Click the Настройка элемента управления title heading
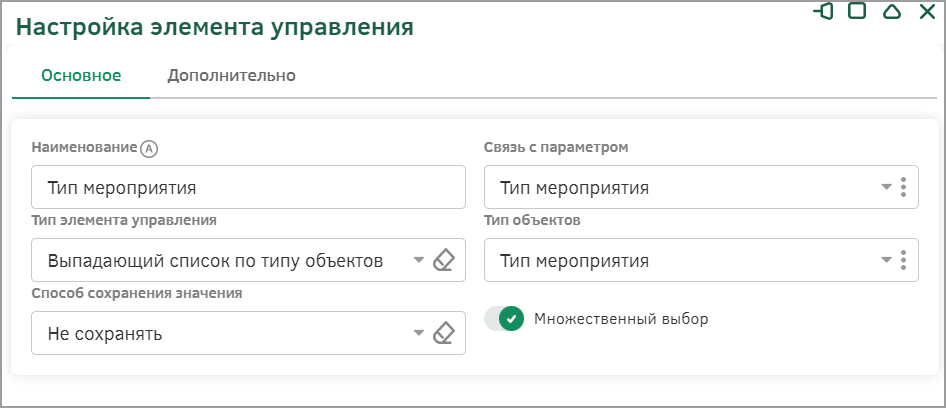 [x=215, y=28]
